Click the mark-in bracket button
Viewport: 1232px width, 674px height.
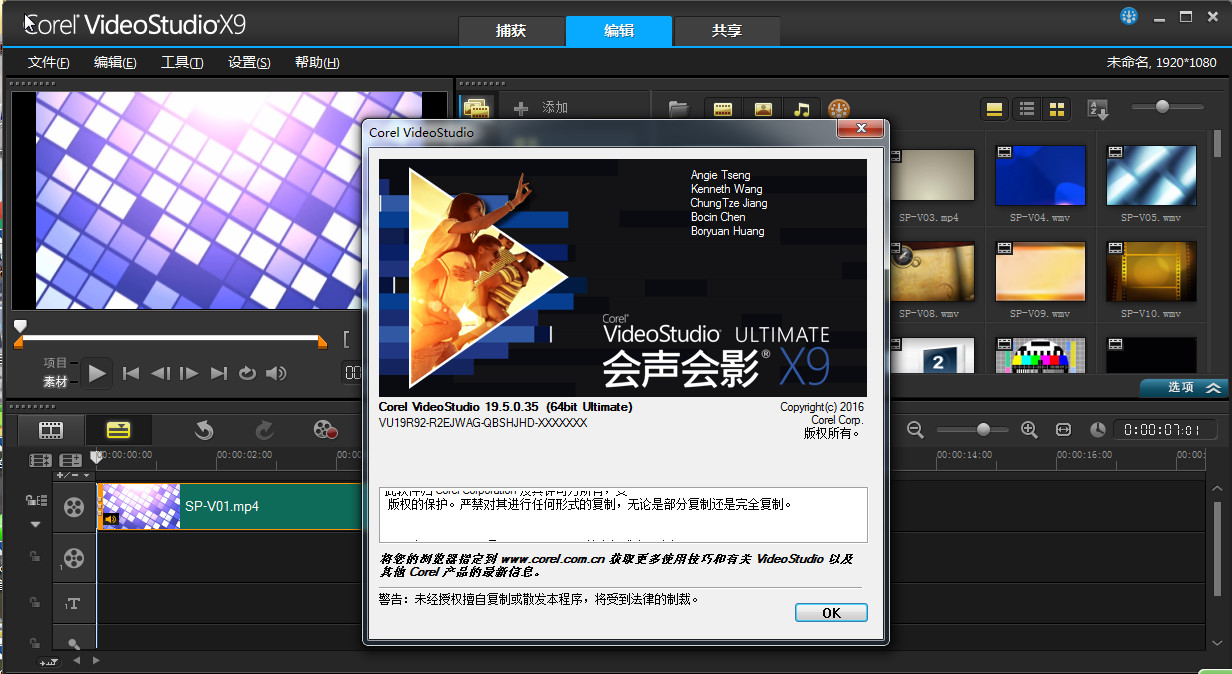pyautogui.click(x=346, y=339)
